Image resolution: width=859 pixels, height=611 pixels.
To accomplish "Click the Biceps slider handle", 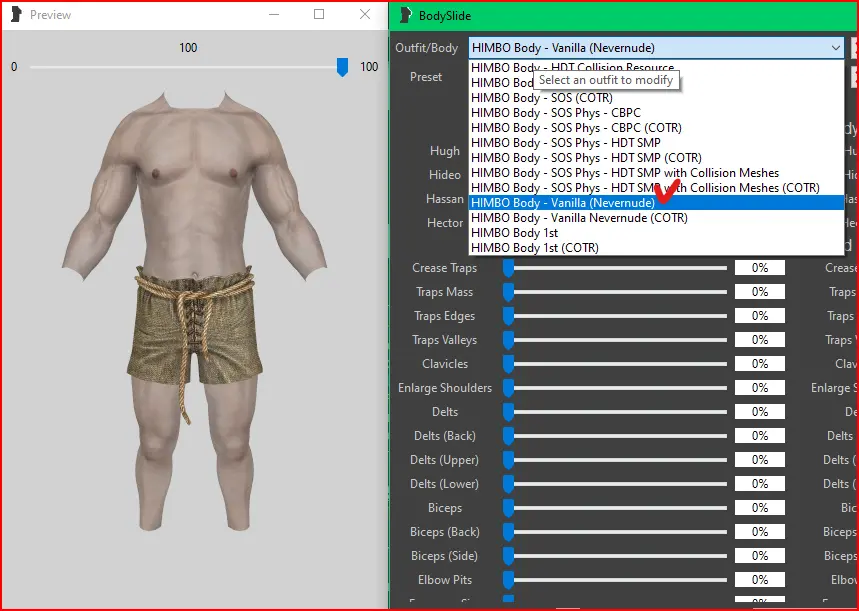I will click(508, 508).
